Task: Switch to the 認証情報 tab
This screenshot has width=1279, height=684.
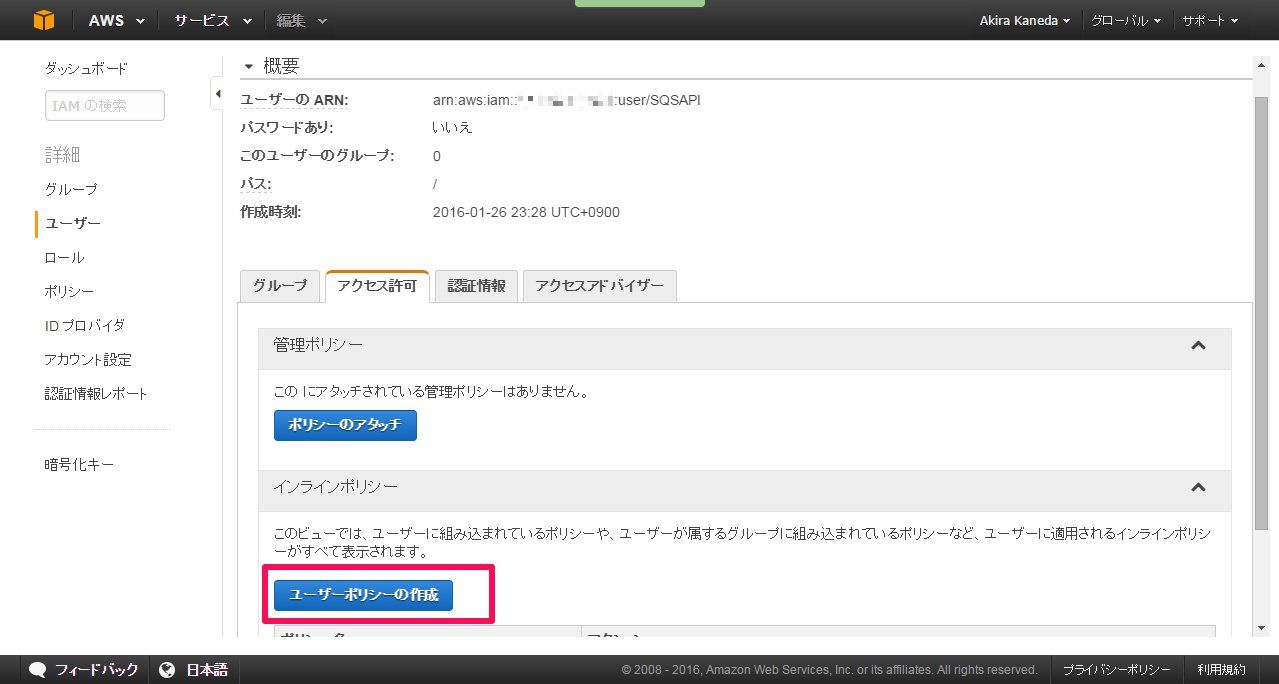Action: tap(476, 286)
